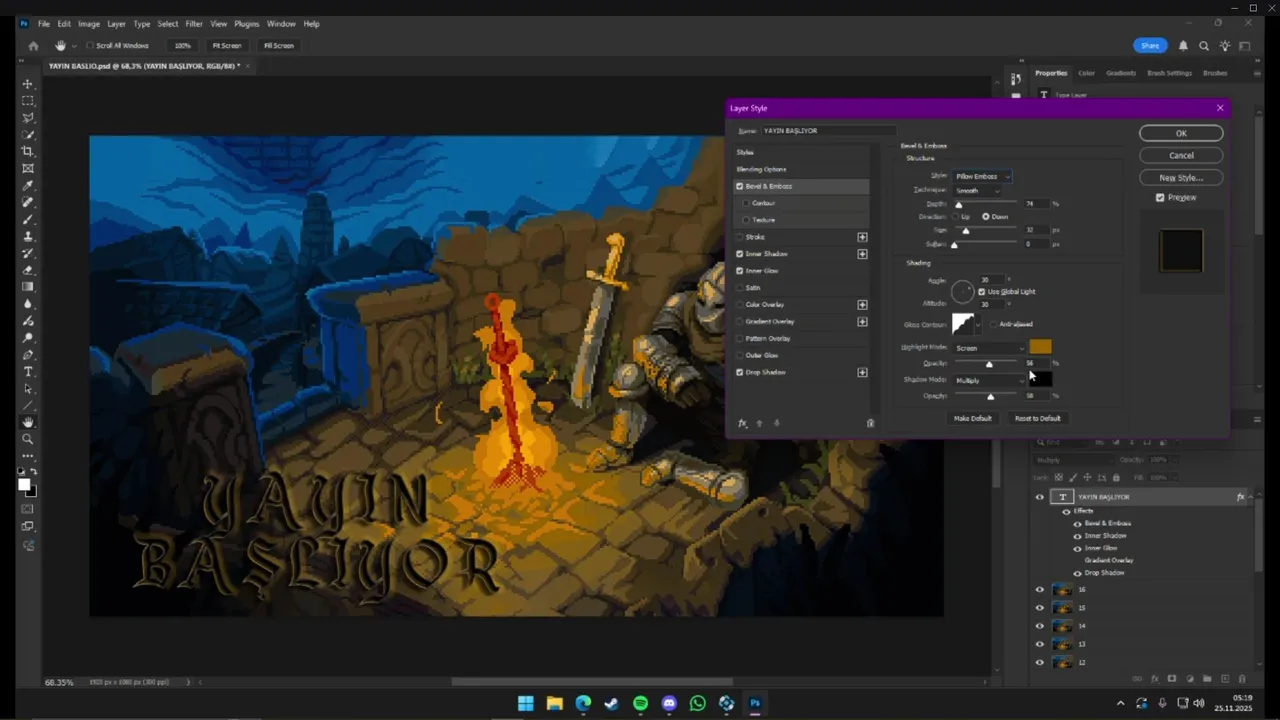
Task: Uncheck Use Global Light
Action: 982,291
